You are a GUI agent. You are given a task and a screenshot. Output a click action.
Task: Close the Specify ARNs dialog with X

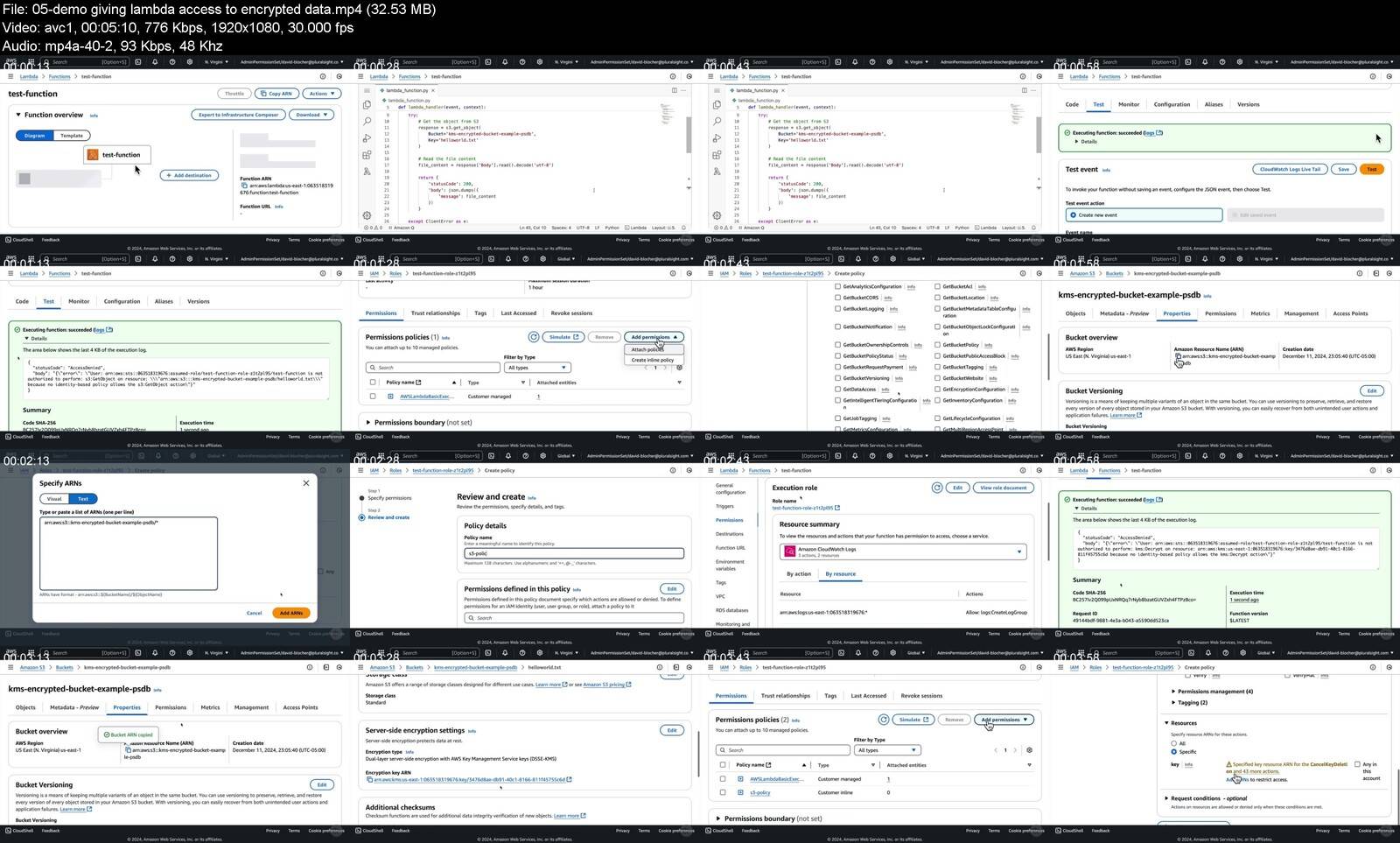tap(305, 483)
